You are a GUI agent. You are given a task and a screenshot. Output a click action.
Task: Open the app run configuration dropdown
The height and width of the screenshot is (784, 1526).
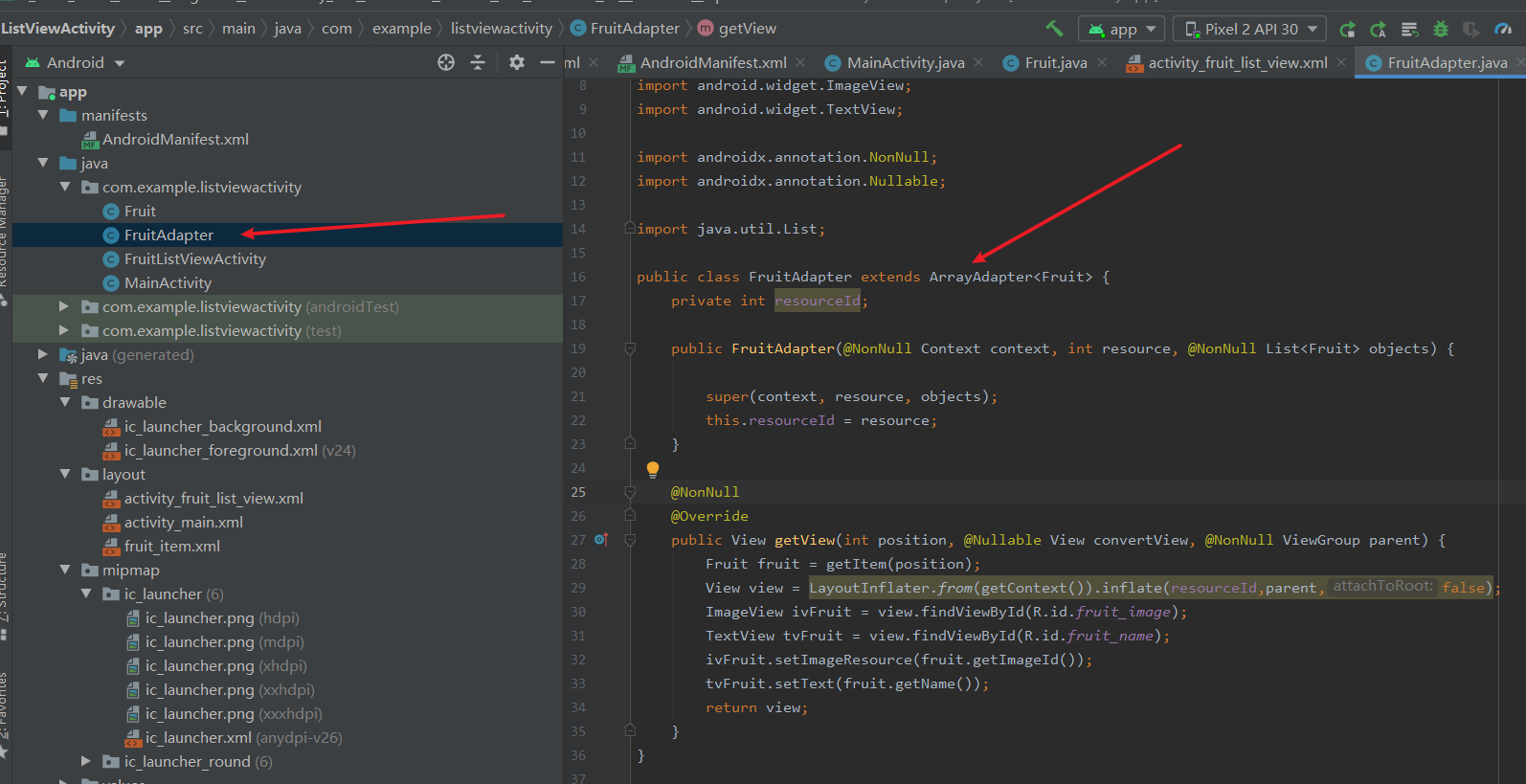coord(1122,29)
